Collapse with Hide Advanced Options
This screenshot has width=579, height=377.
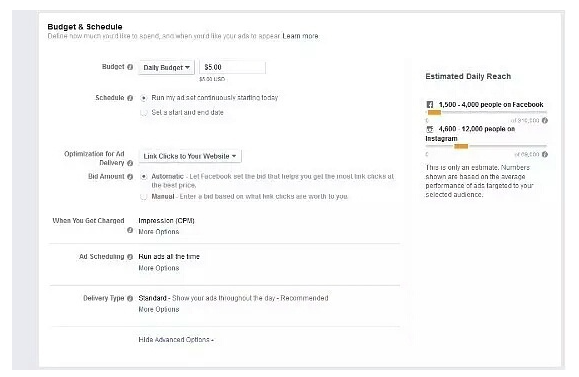pyautogui.click(x=176, y=340)
